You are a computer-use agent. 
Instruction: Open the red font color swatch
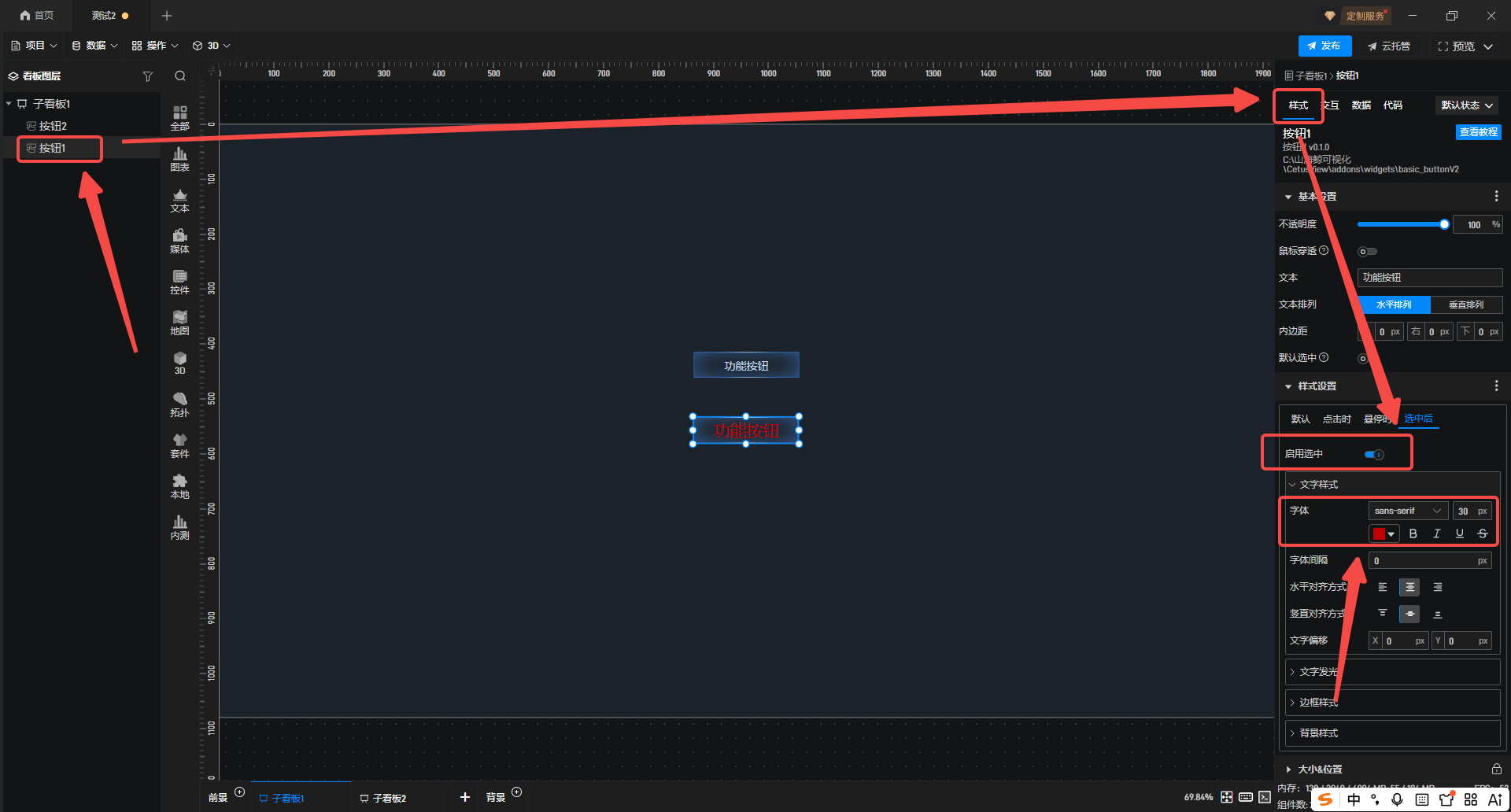[x=1384, y=533]
